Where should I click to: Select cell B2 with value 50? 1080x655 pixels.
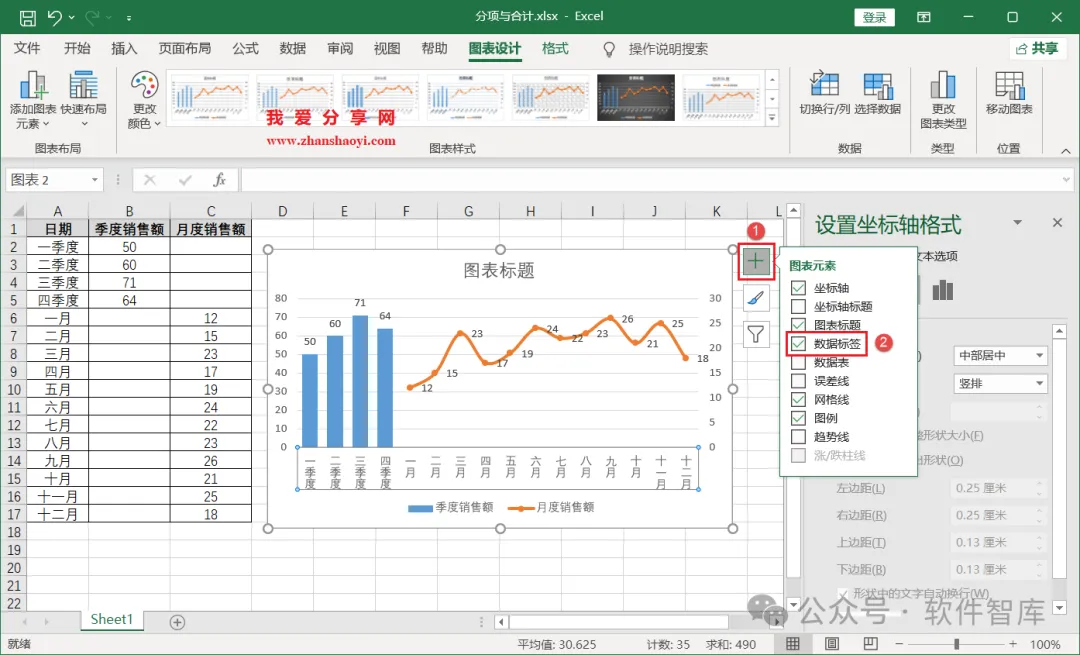tap(129, 247)
